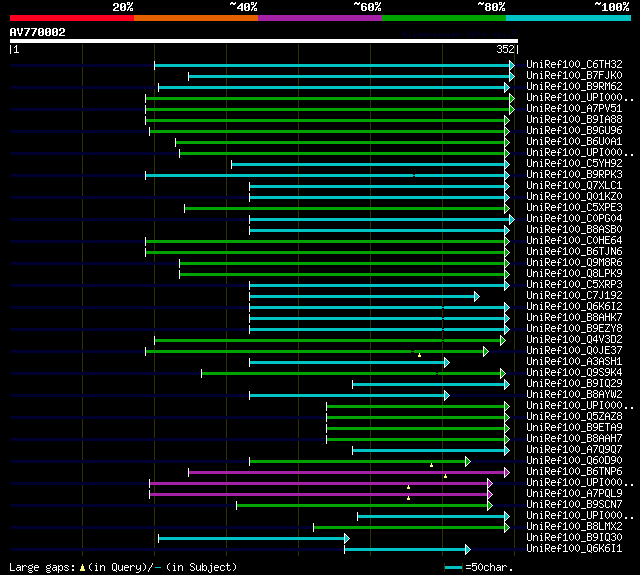The width and height of the screenshot is (640, 575).
Task: Select the UniRef100_B9SCN7 label
Action: (x=574, y=505)
